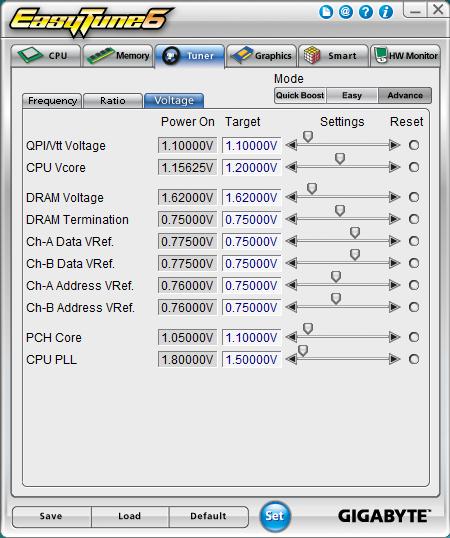
Task: Select the Tuner tab
Action: (x=190, y=56)
